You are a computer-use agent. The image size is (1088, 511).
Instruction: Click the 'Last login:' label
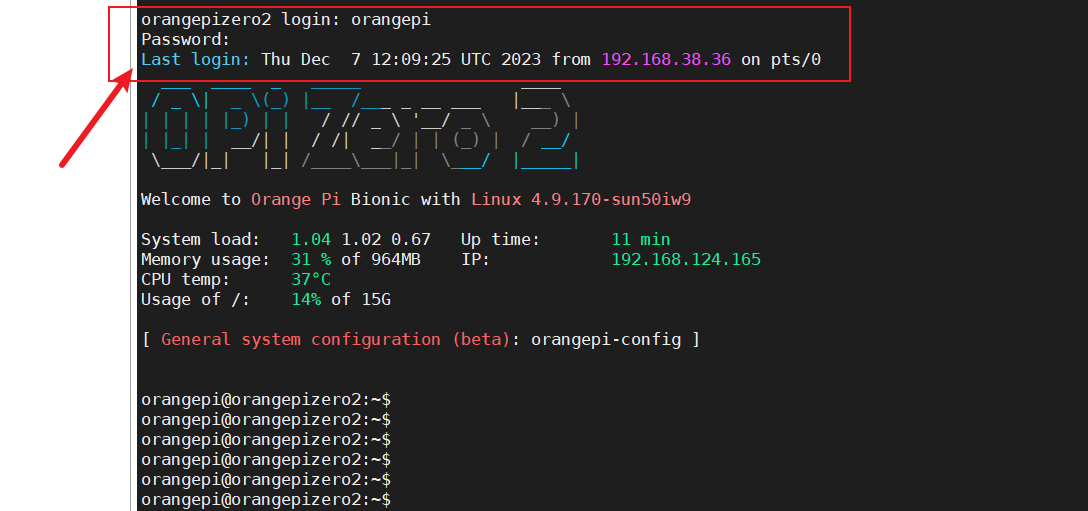[196, 60]
